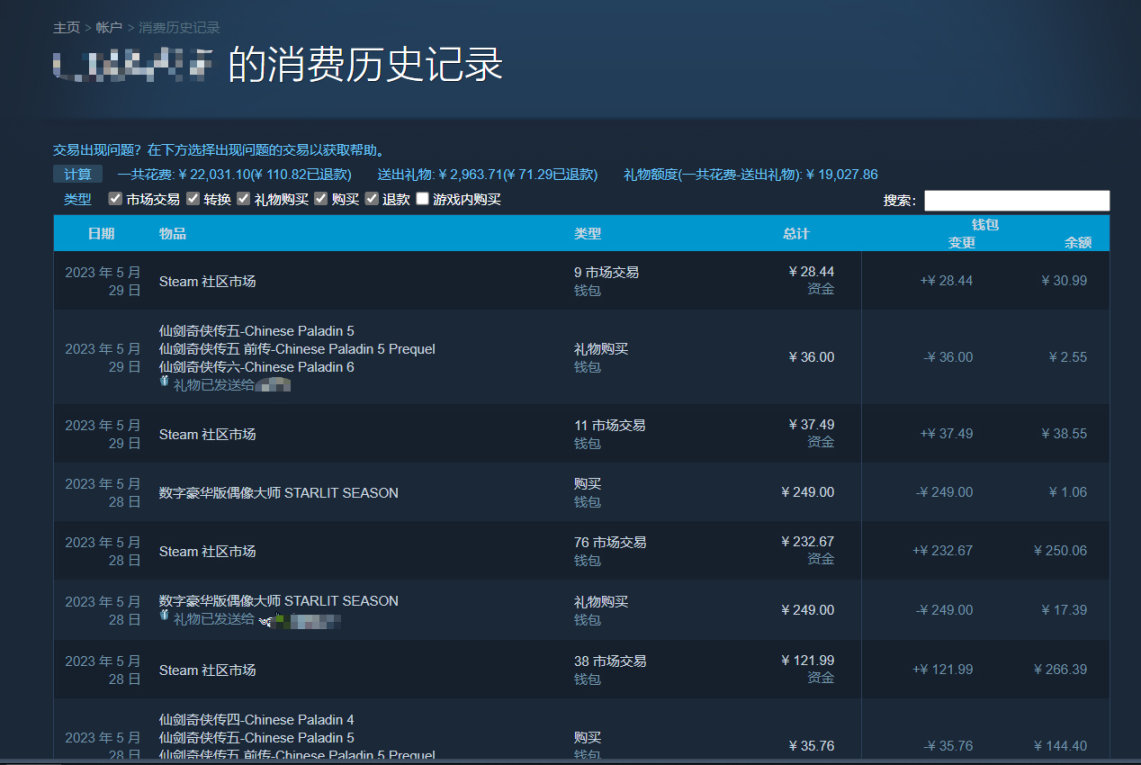This screenshot has width=1141, height=765.
Task: Enable the 游戏内购买 checkbox
Action: pyautogui.click(x=422, y=199)
